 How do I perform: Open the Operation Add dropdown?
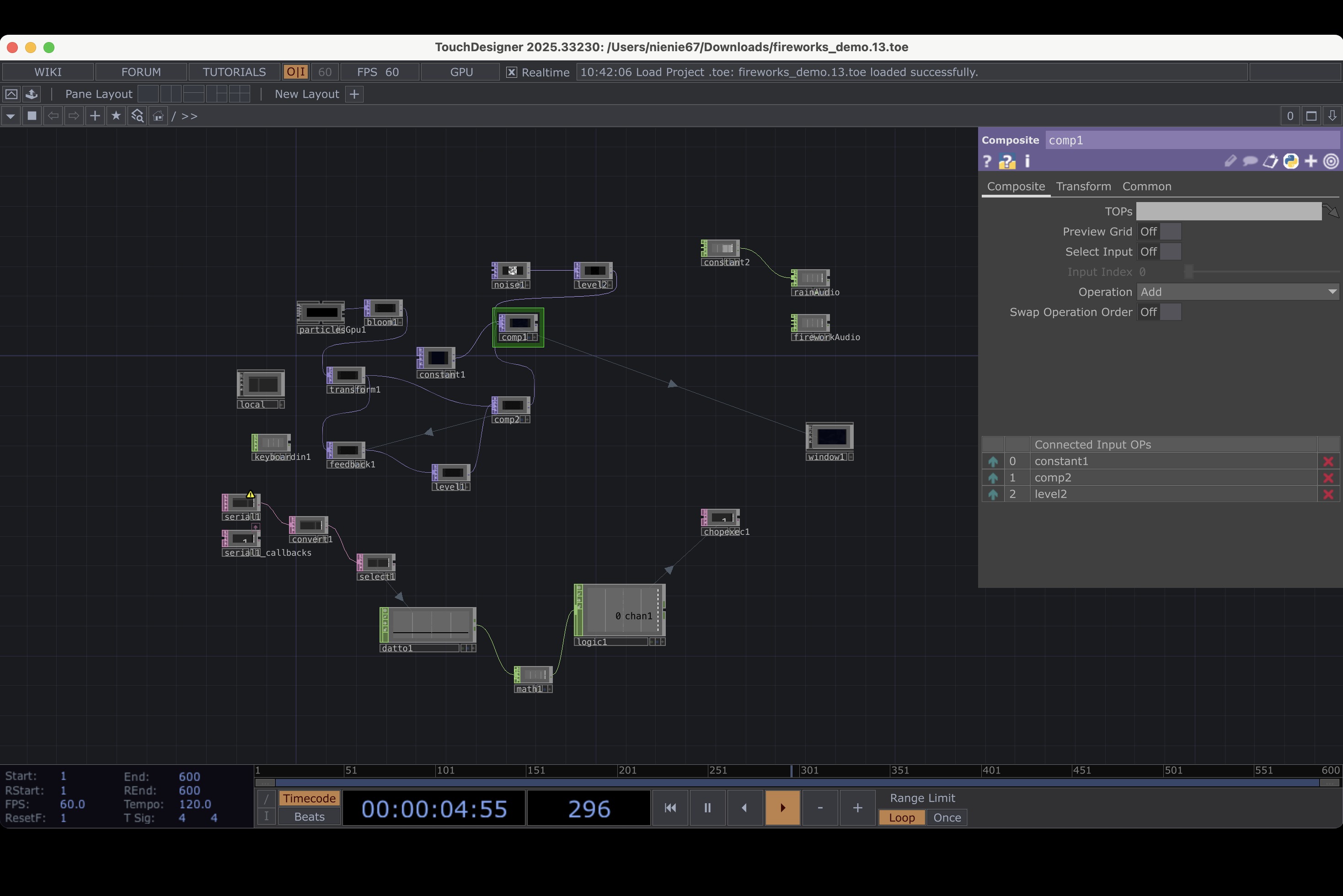[x=1238, y=292]
